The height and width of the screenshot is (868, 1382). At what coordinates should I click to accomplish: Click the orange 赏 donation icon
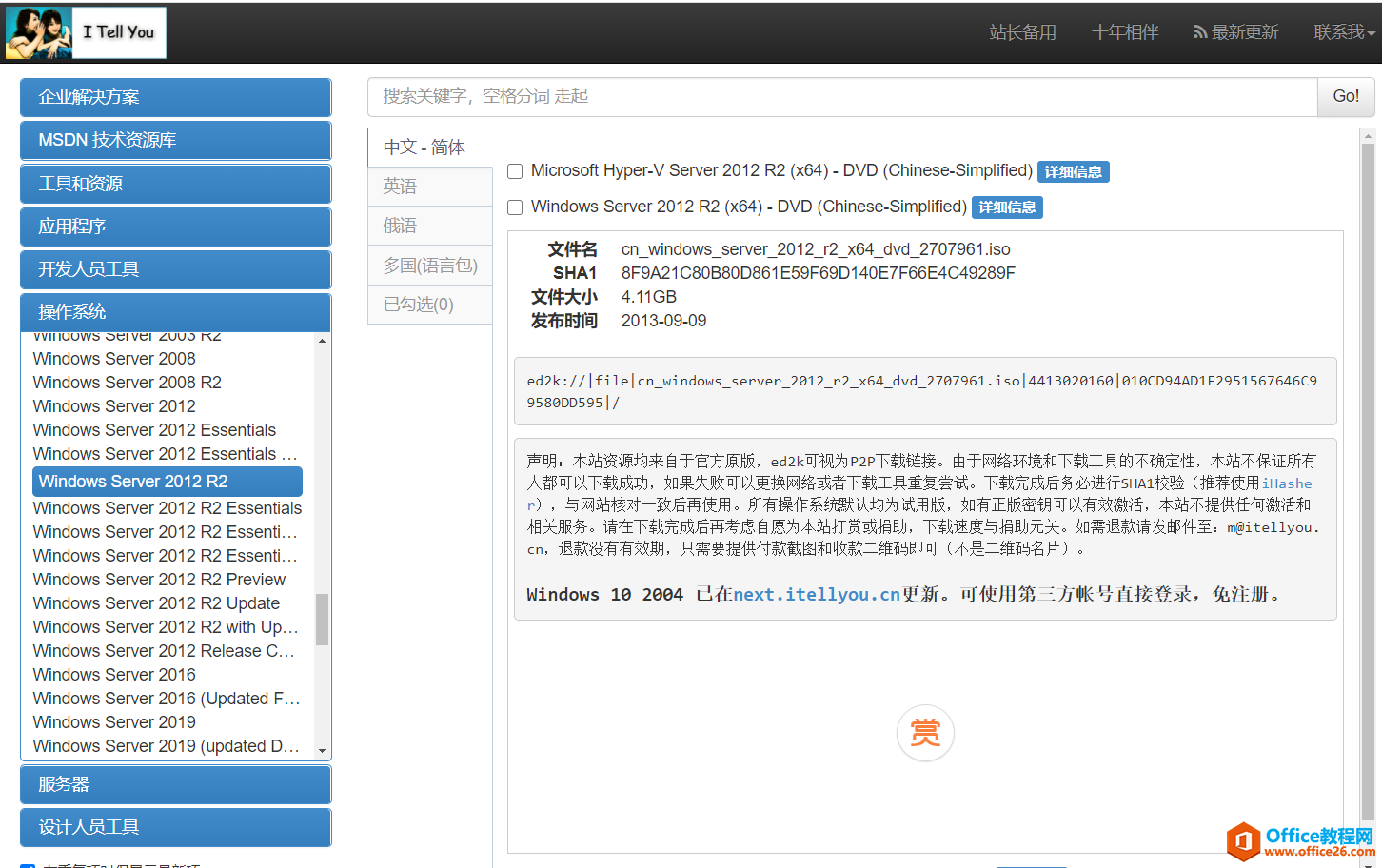coord(924,733)
